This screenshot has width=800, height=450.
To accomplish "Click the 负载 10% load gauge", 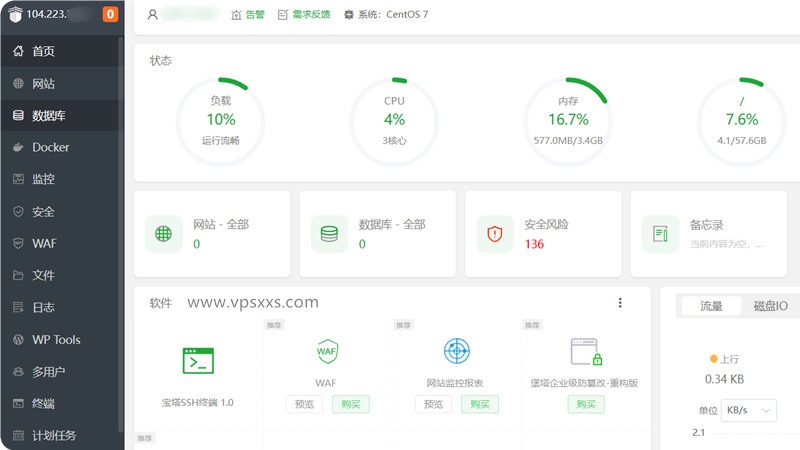I will [220, 121].
